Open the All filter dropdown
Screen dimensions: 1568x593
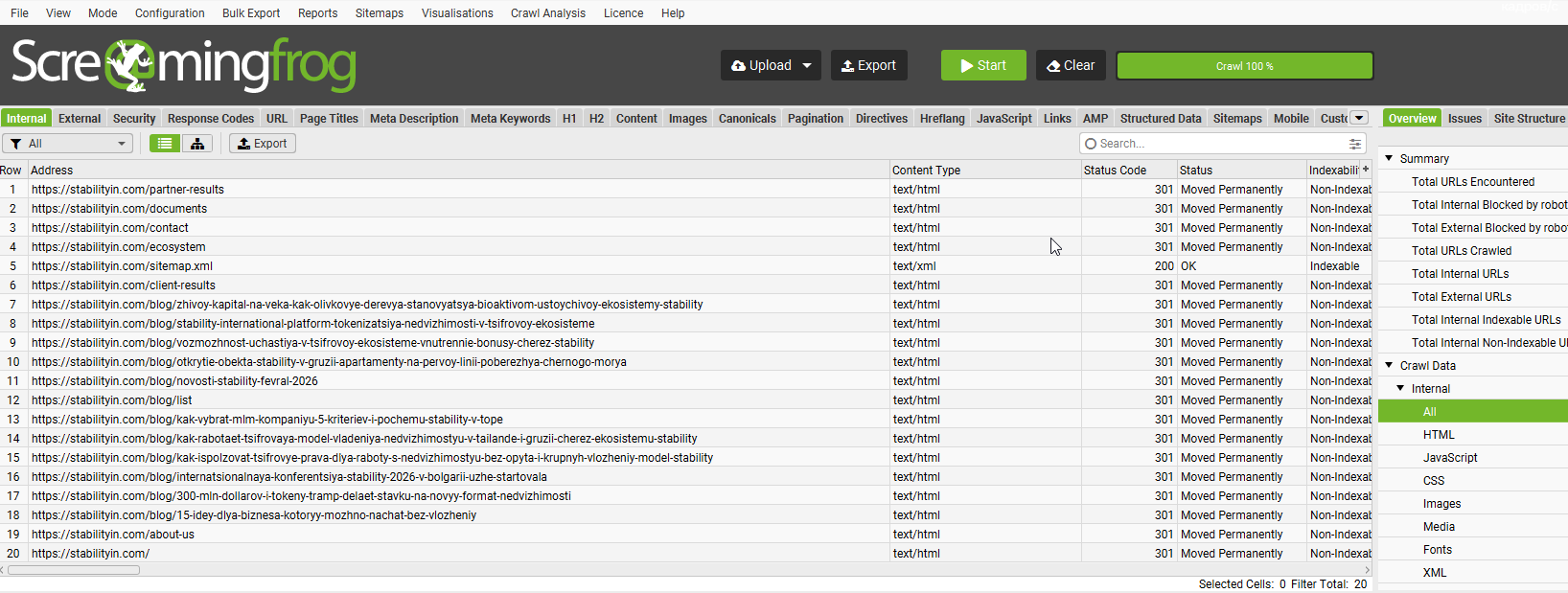click(69, 144)
